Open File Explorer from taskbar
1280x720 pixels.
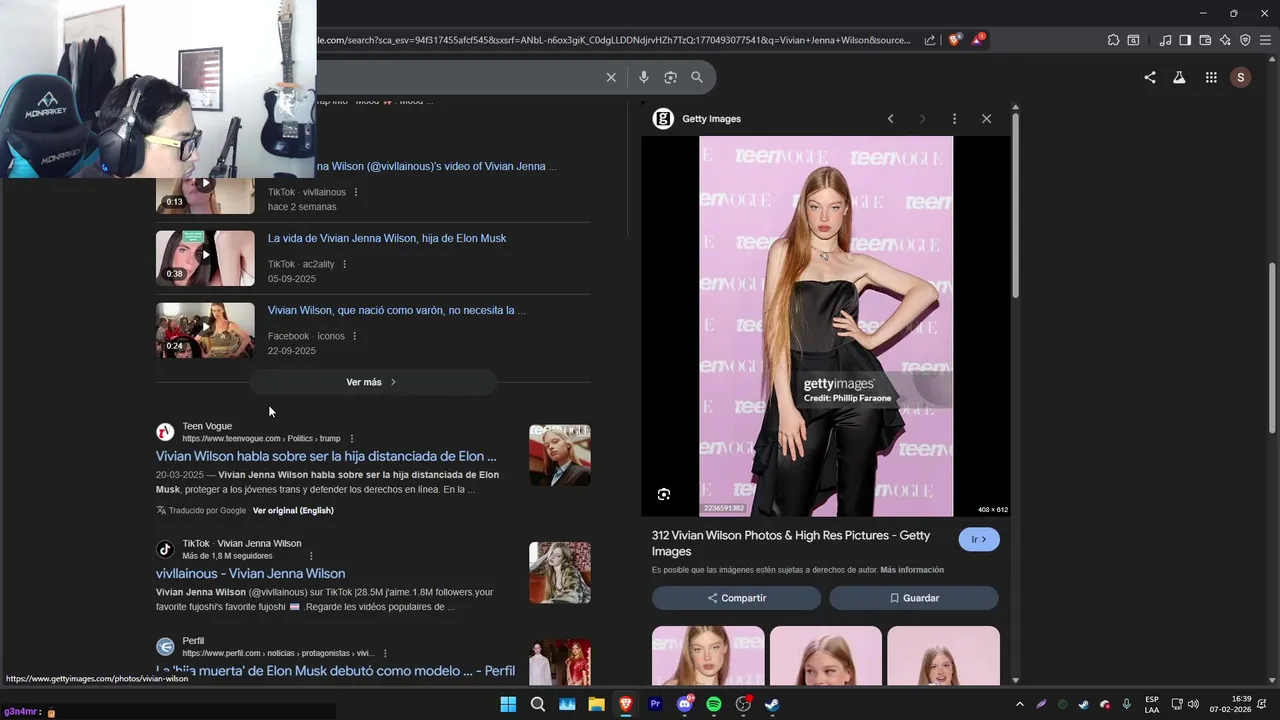[596, 704]
